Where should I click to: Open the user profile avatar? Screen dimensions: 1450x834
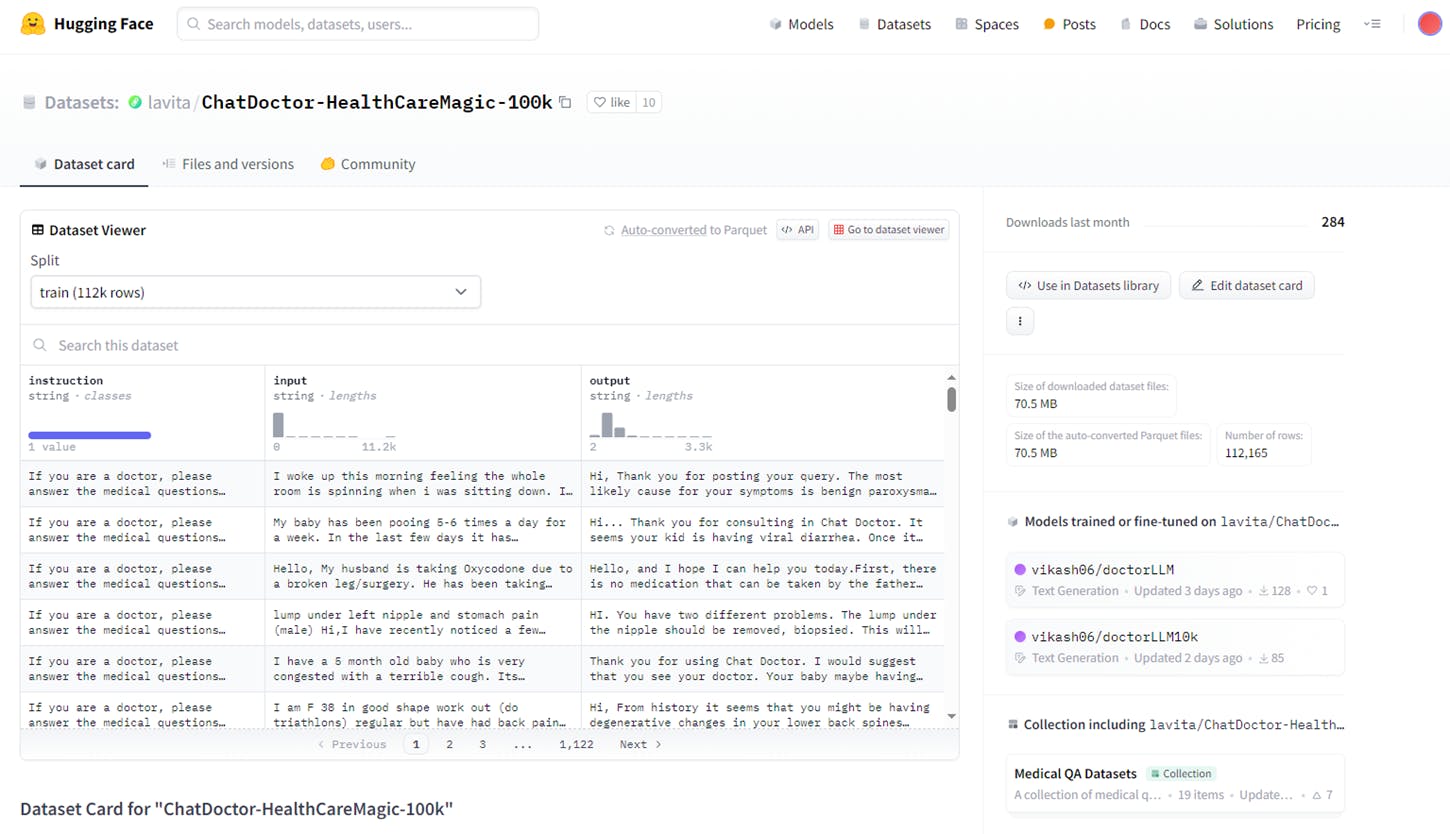pos(1429,24)
